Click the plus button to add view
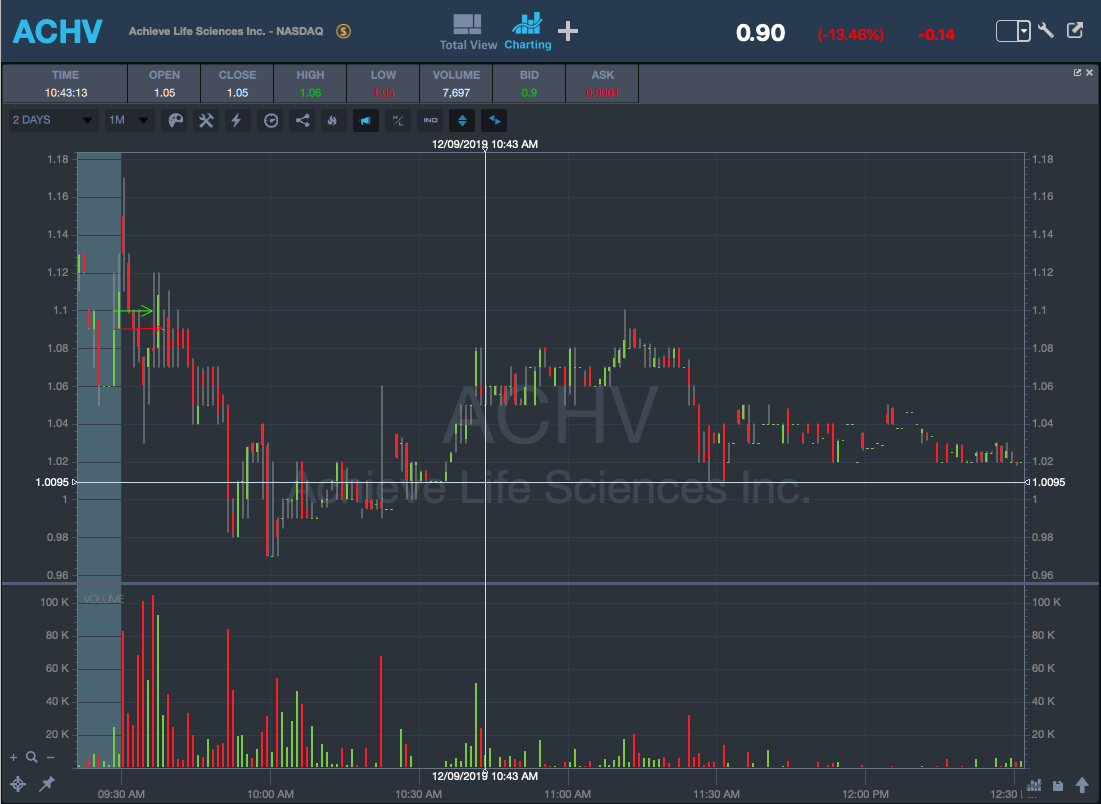Viewport: 1101px width, 804px height. click(x=568, y=31)
